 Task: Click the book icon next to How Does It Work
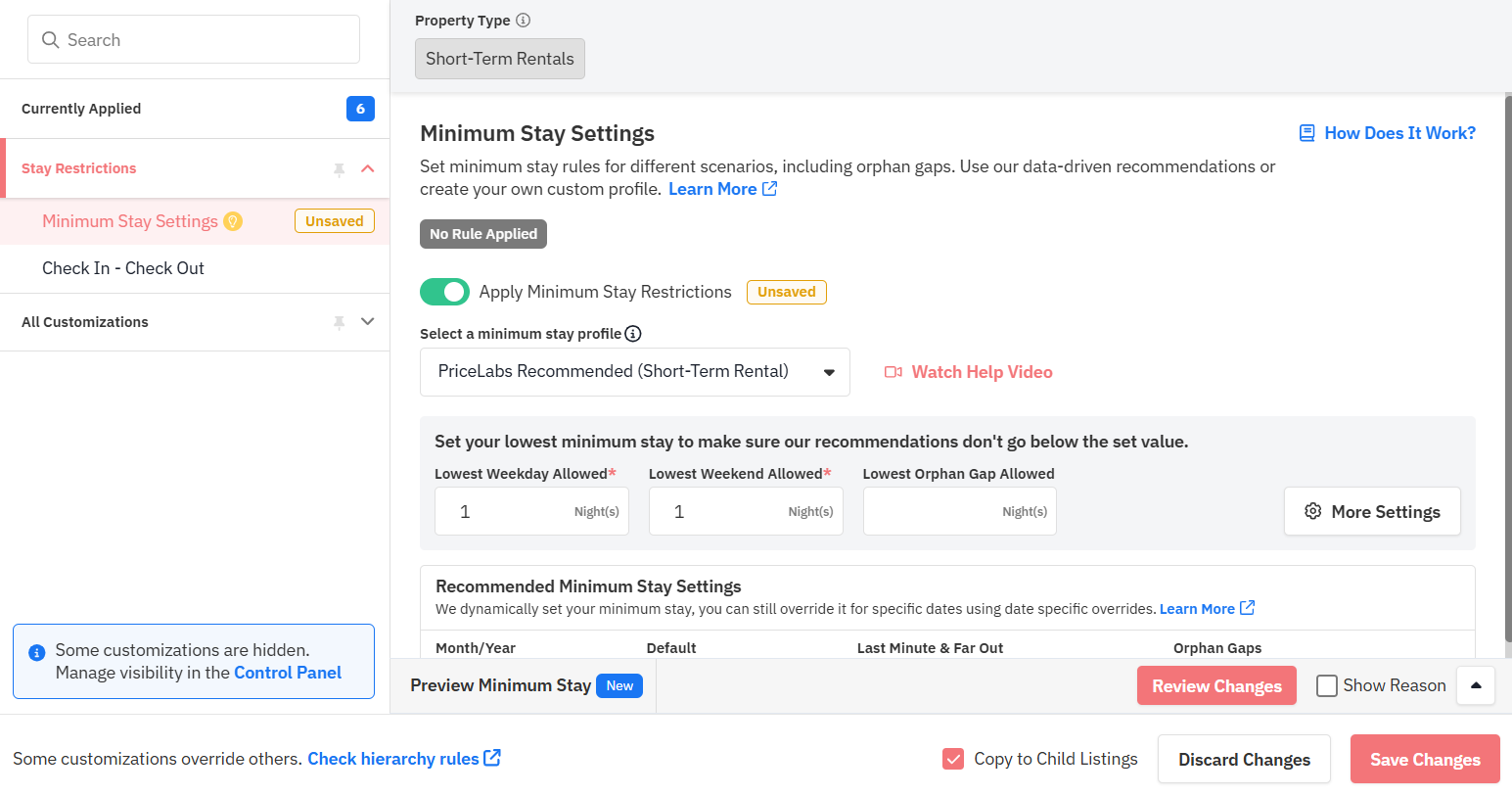[1306, 133]
